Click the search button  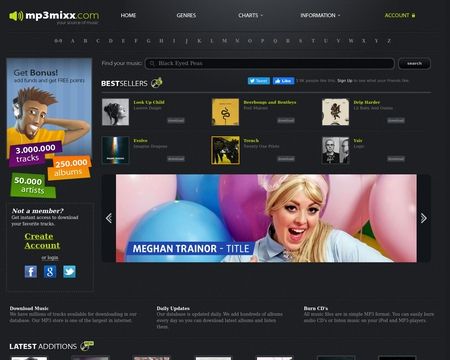[x=414, y=63]
